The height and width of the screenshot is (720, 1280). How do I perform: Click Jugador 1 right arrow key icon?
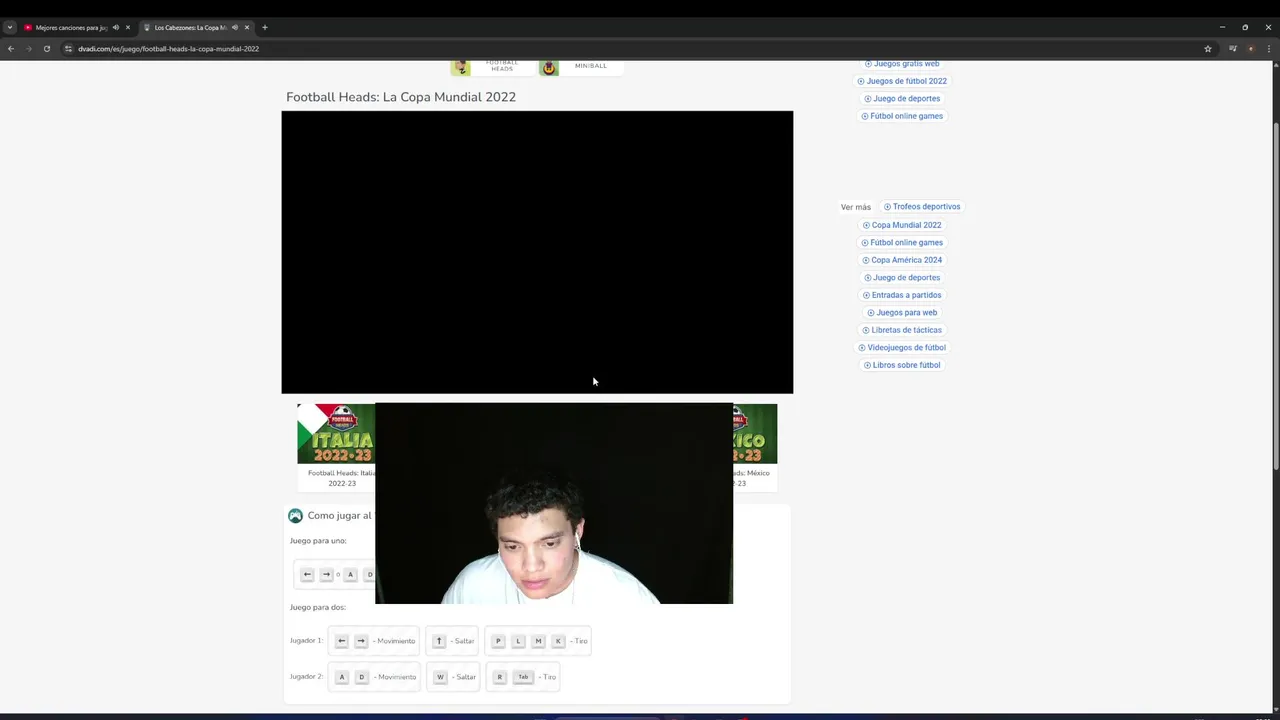tap(361, 641)
